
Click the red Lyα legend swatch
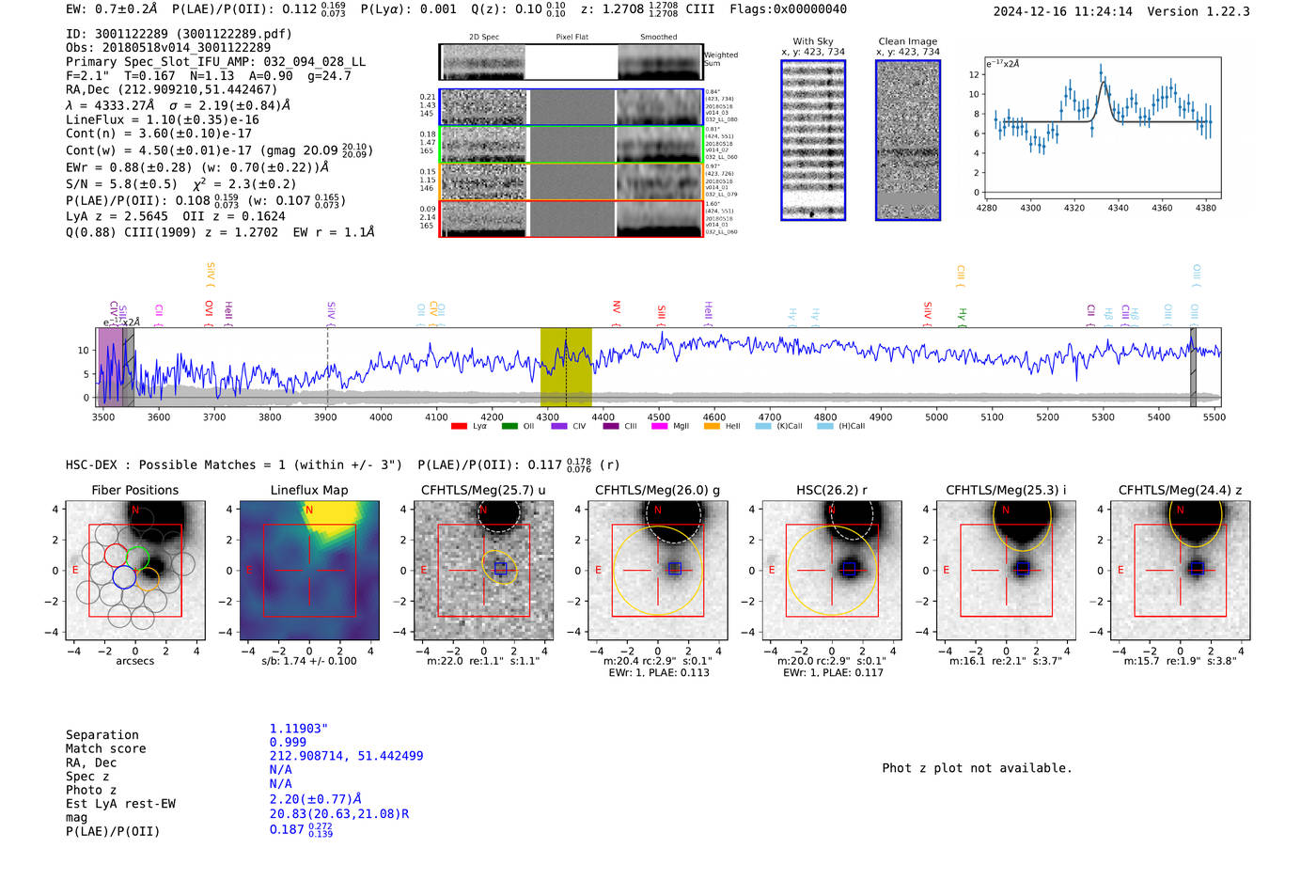459,427
